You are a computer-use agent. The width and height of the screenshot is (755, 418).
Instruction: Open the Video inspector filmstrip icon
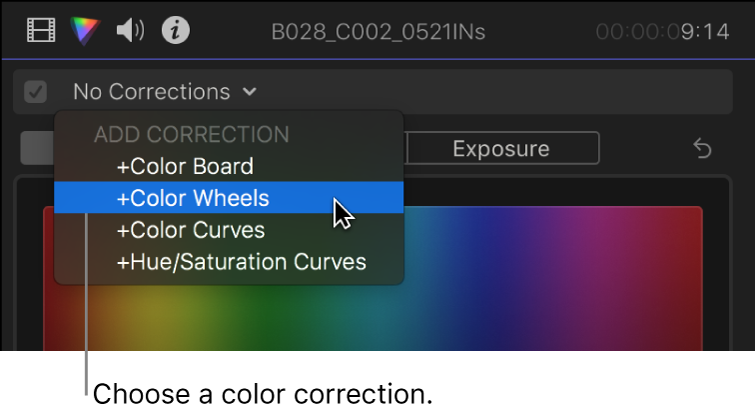click(x=41, y=31)
